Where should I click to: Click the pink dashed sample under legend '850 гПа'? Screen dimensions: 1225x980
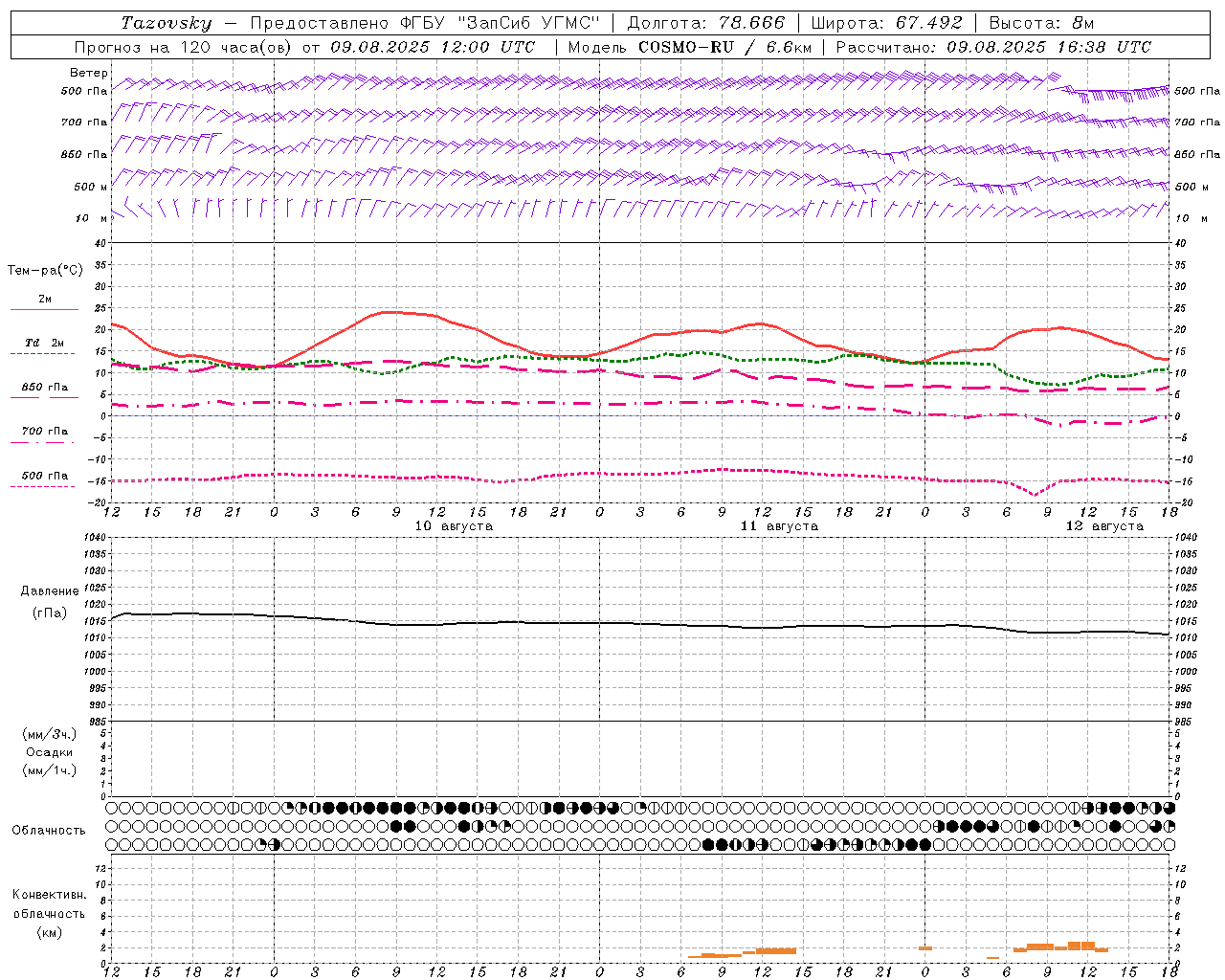[x=44, y=397]
